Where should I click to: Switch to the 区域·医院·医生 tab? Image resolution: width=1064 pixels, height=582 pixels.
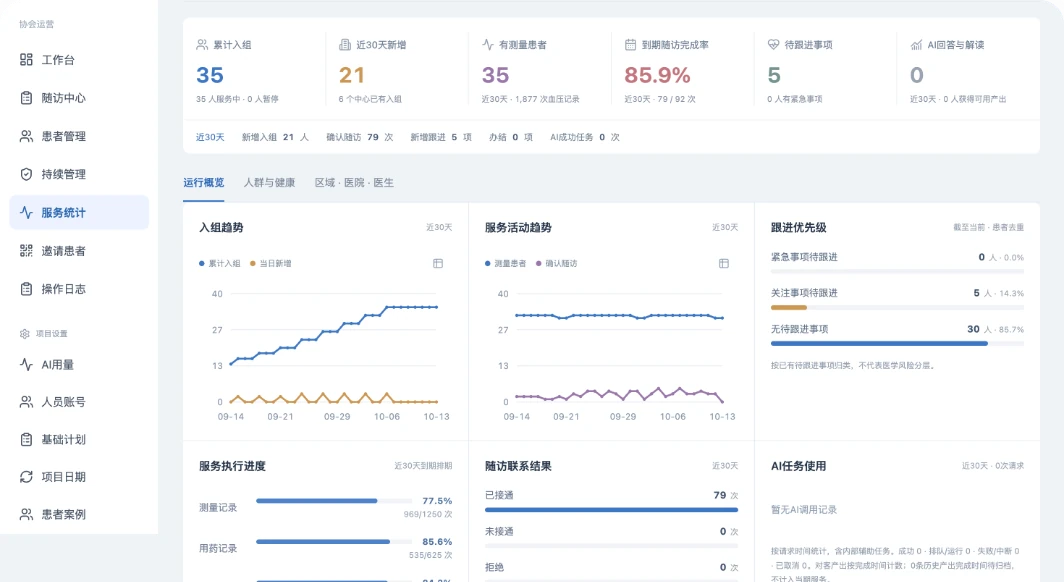coord(354,182)
